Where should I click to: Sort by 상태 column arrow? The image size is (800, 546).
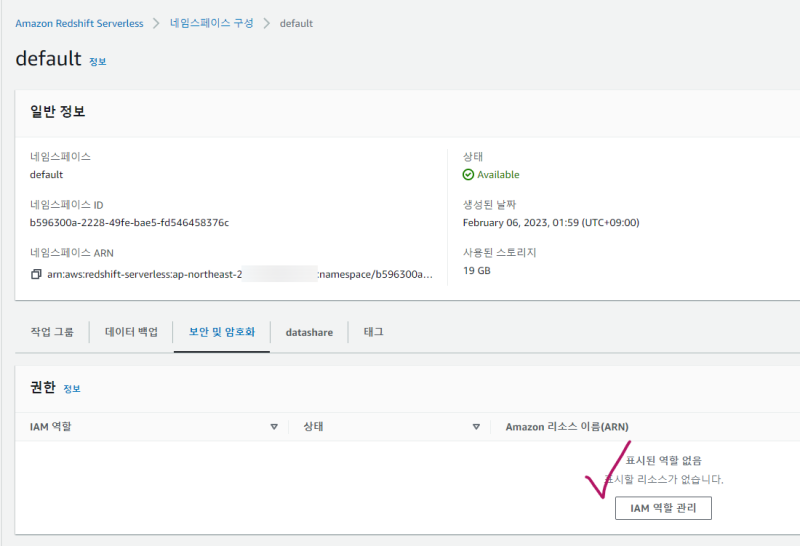(x=476, y=427)
